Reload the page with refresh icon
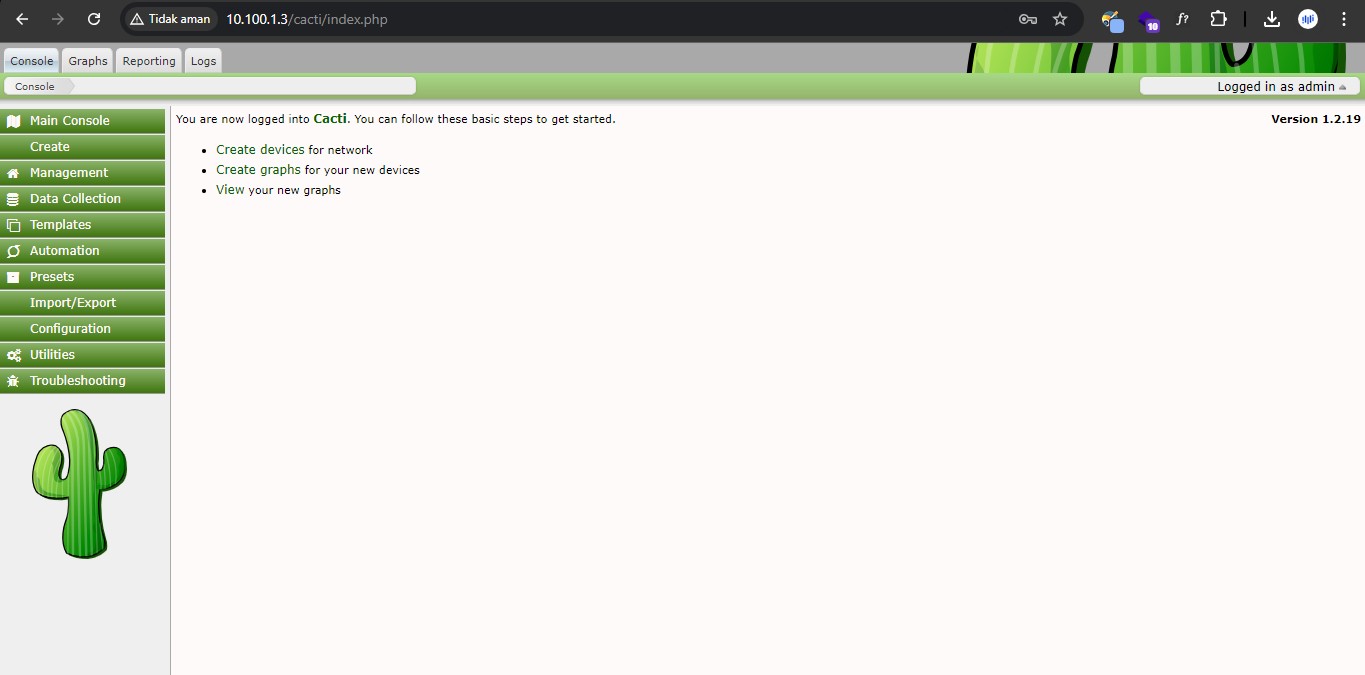 click(94, 19)
